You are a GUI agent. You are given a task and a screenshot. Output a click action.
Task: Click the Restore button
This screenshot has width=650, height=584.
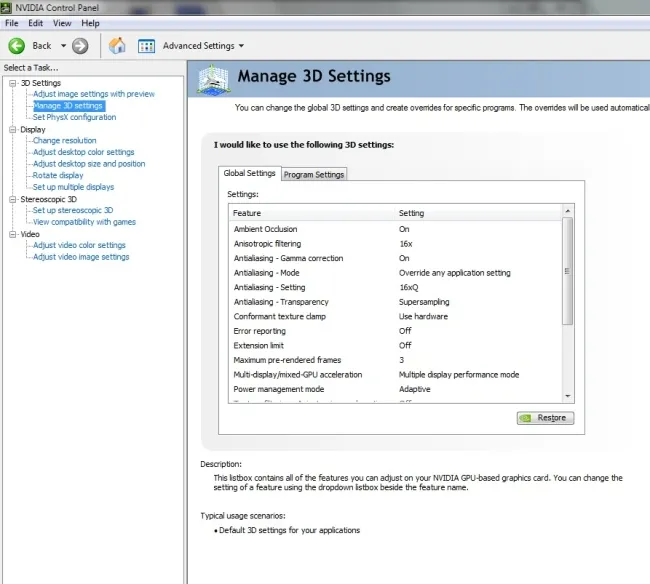[545, 418]
